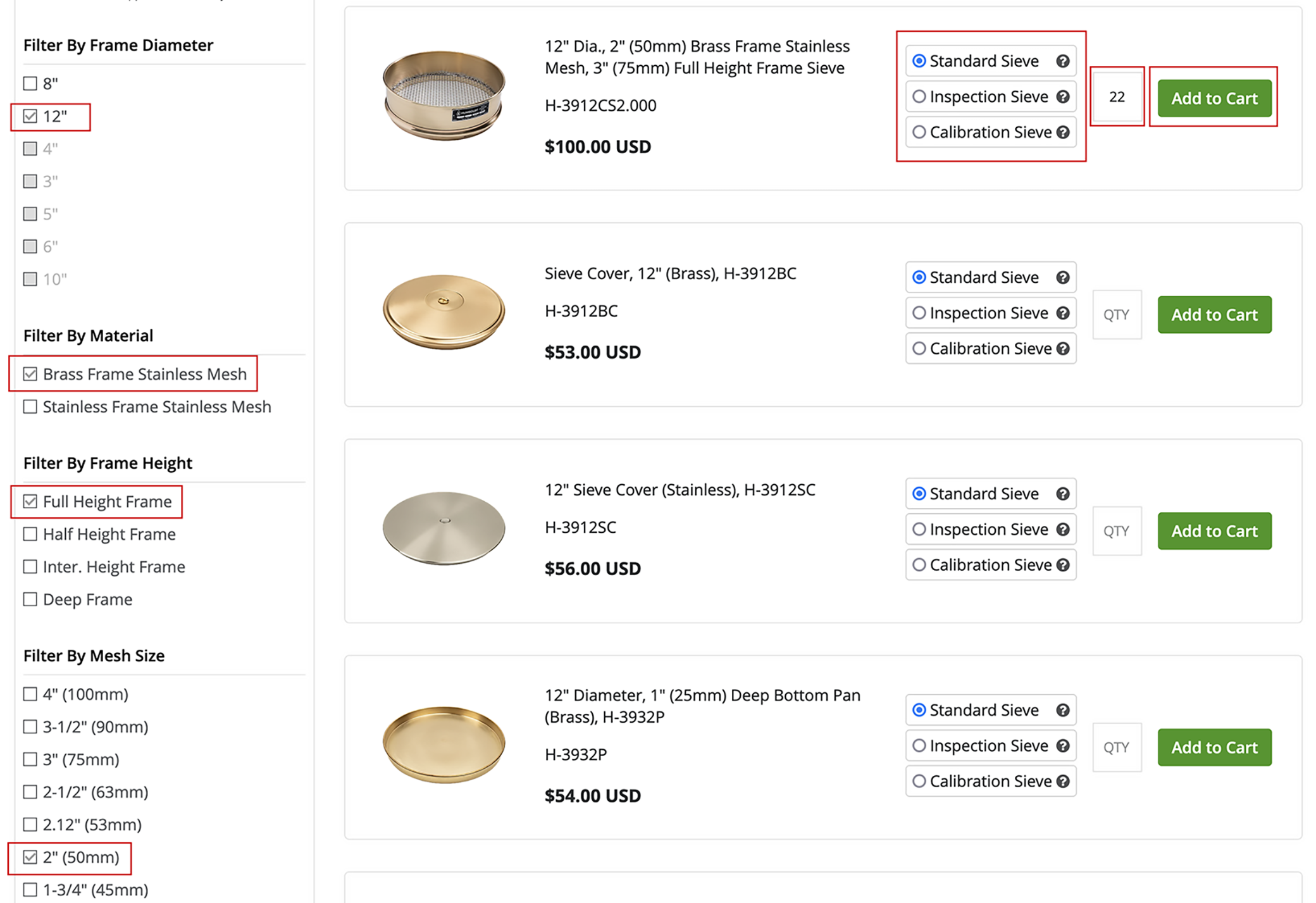Click the quantity field showing 22

[x=1117, y=97]
